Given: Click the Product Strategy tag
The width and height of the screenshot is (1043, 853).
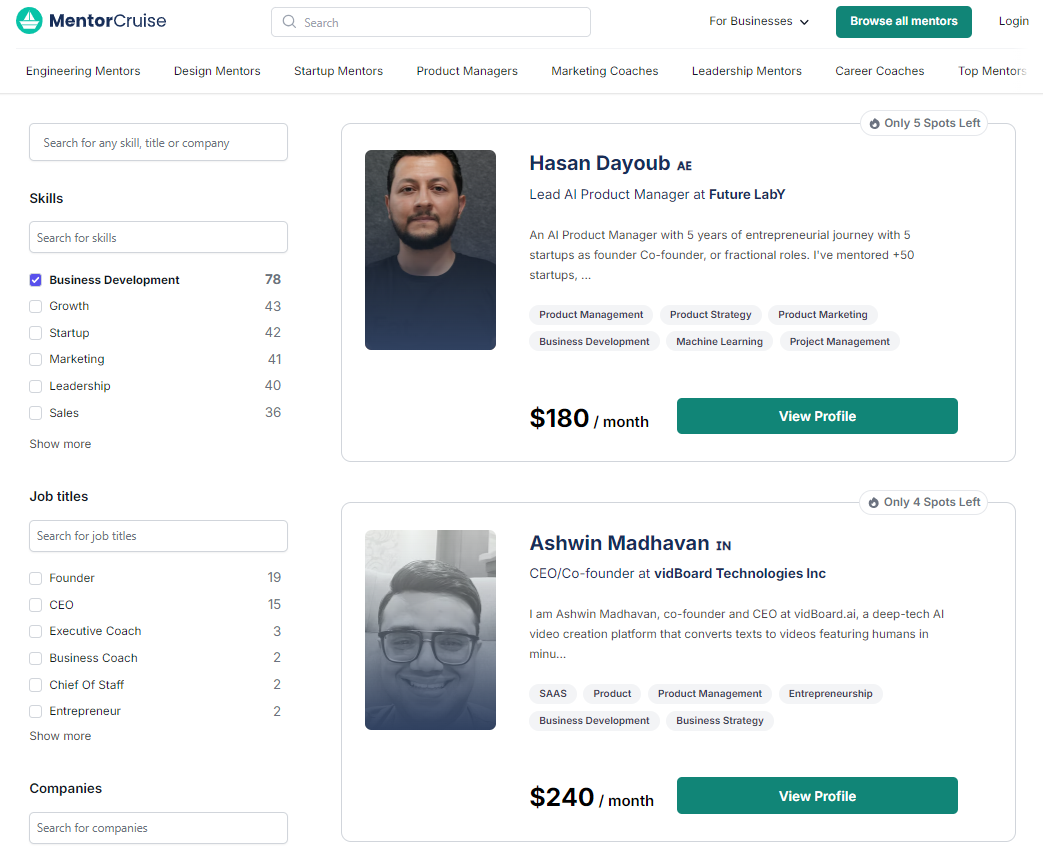Looking at the screenshot, I should coord(710,315).
